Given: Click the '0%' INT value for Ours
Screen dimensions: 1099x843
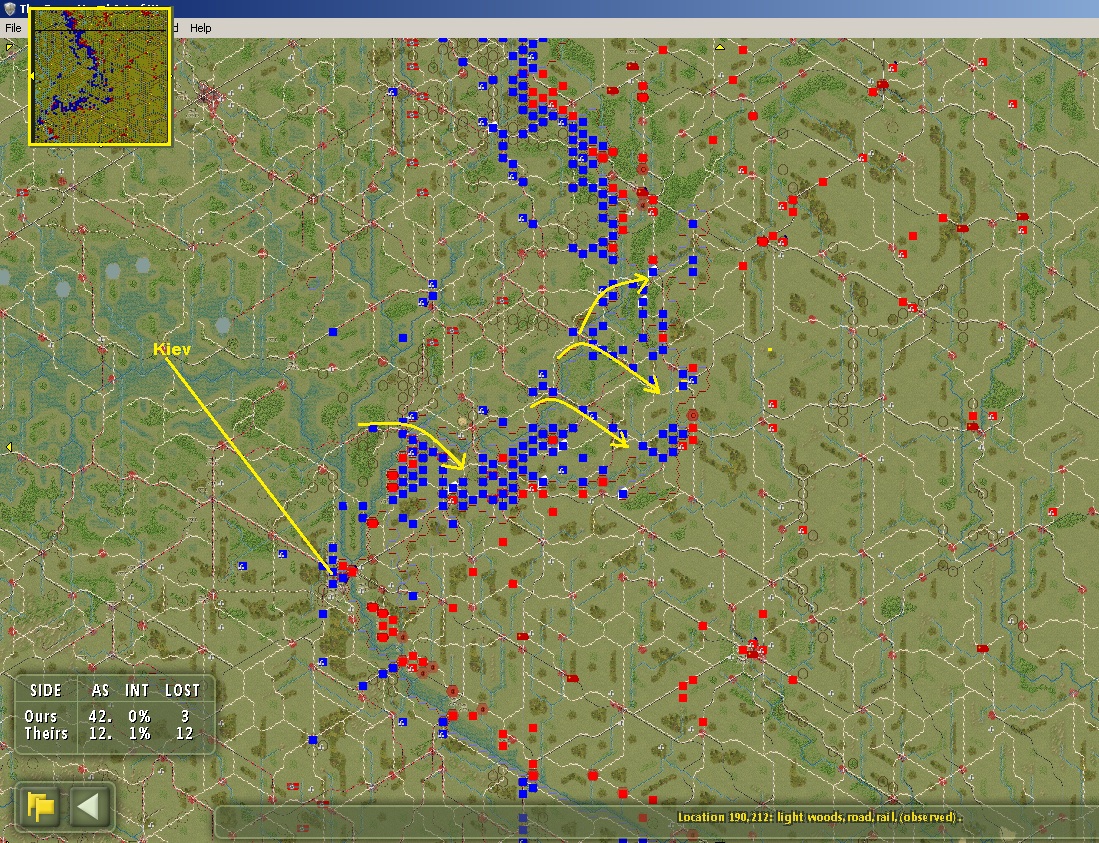Looking at the screenshot, I should (139, 716).
